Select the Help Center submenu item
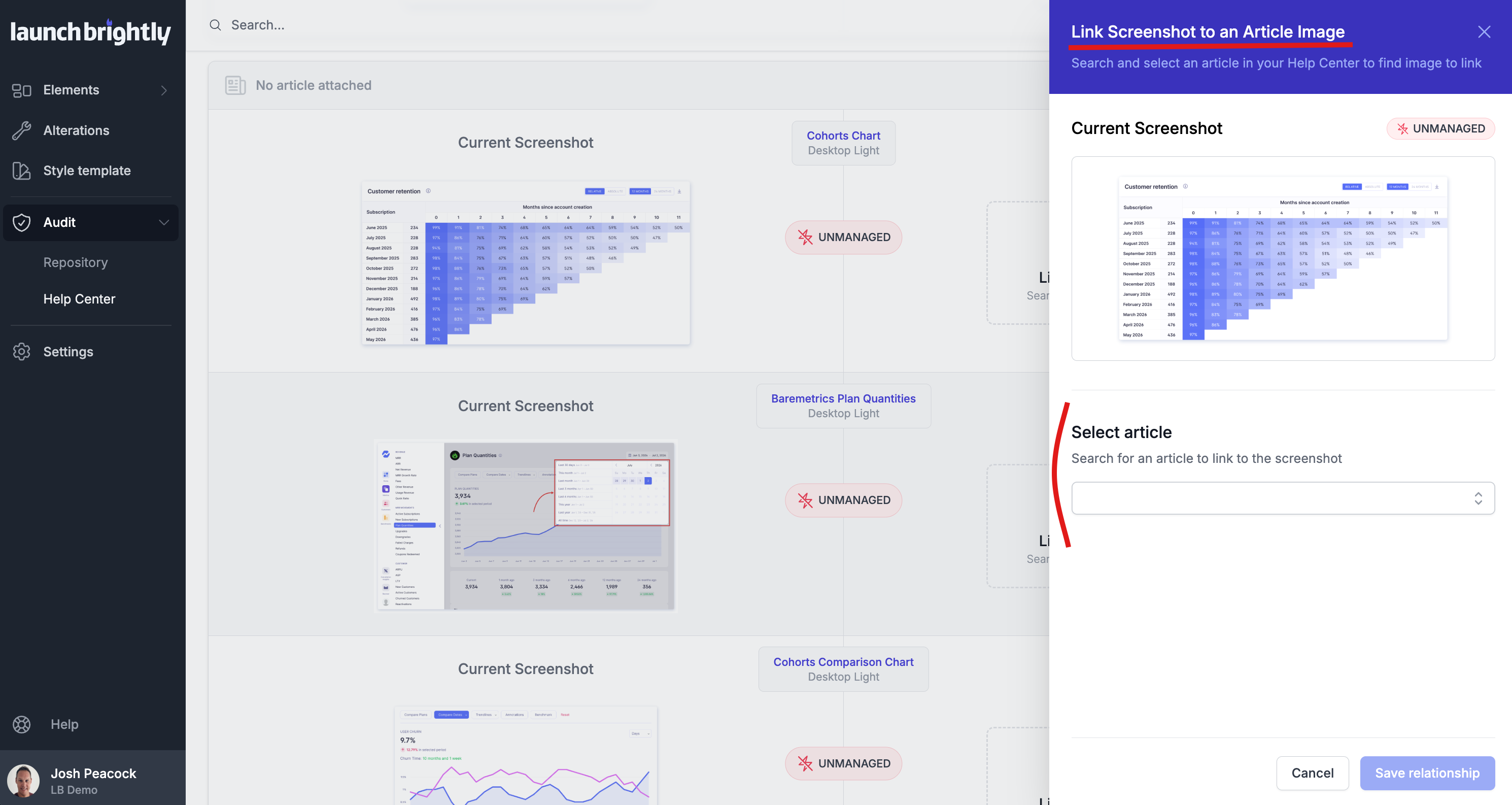The height and width of the screenshot is (805, 1512). coord(79,299)
